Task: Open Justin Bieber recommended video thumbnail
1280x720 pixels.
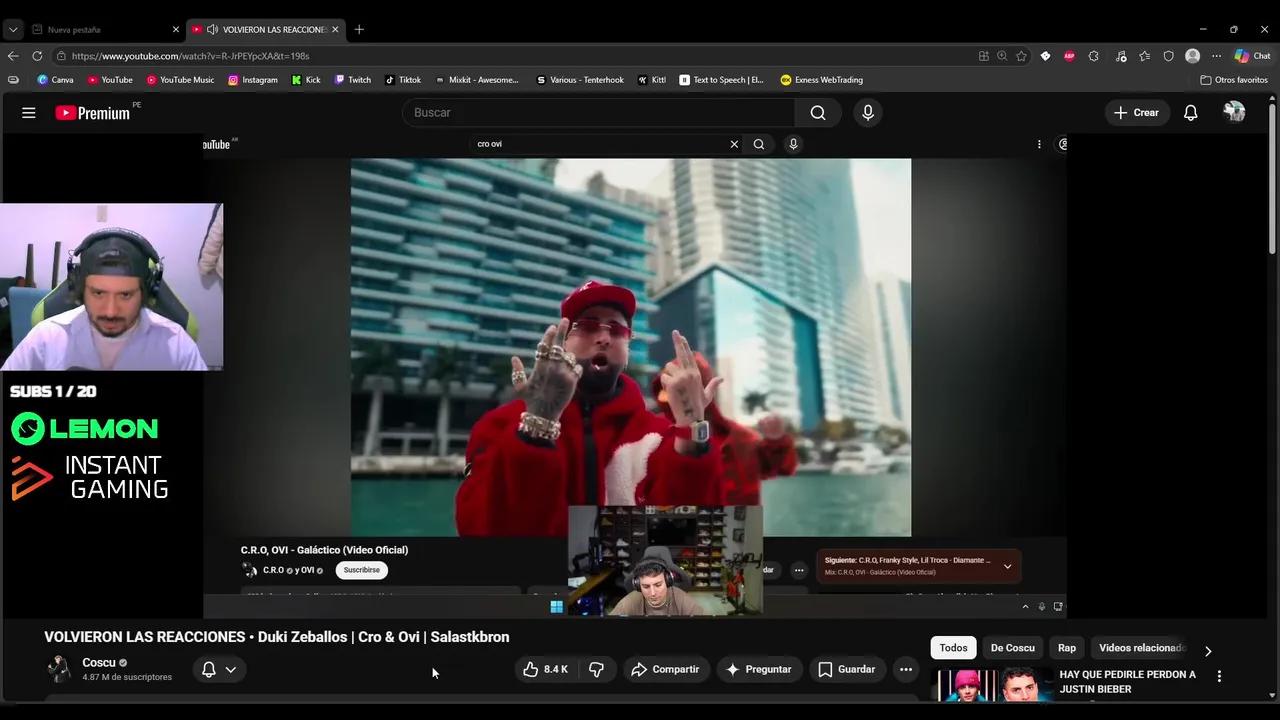Action: click(x=994, y=685)
